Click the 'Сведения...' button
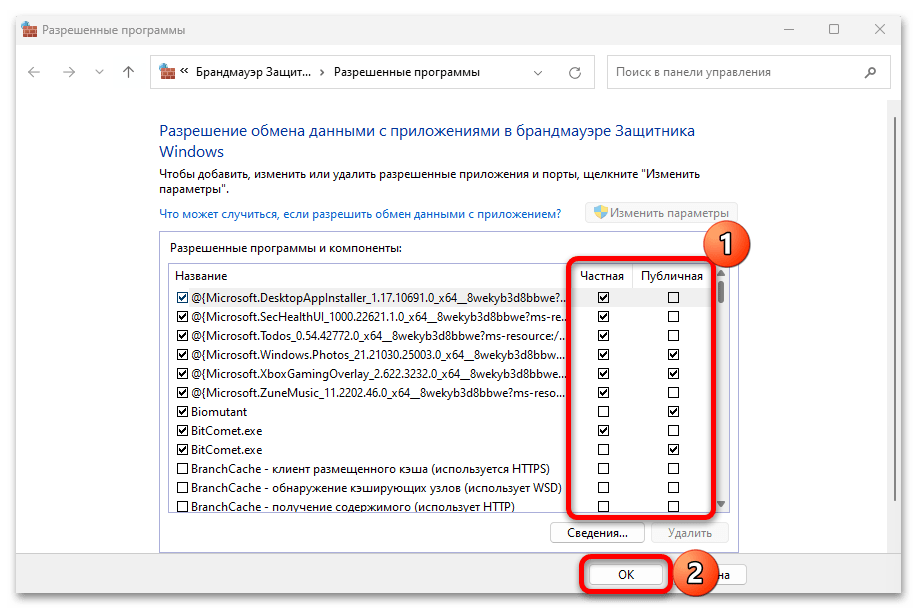Screen dimensions: 917x609 pyautogui.click(x=597, y=533)
